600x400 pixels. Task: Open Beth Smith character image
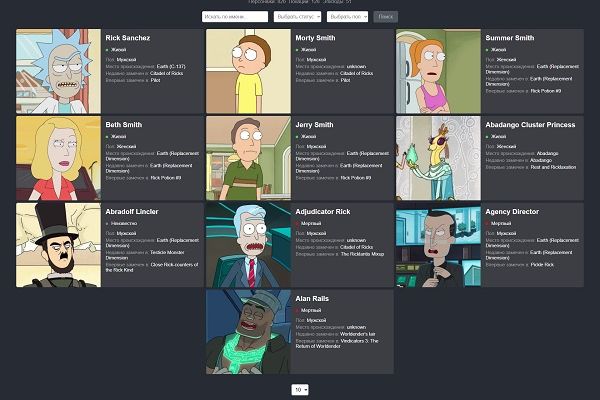[x=59, y=158]
